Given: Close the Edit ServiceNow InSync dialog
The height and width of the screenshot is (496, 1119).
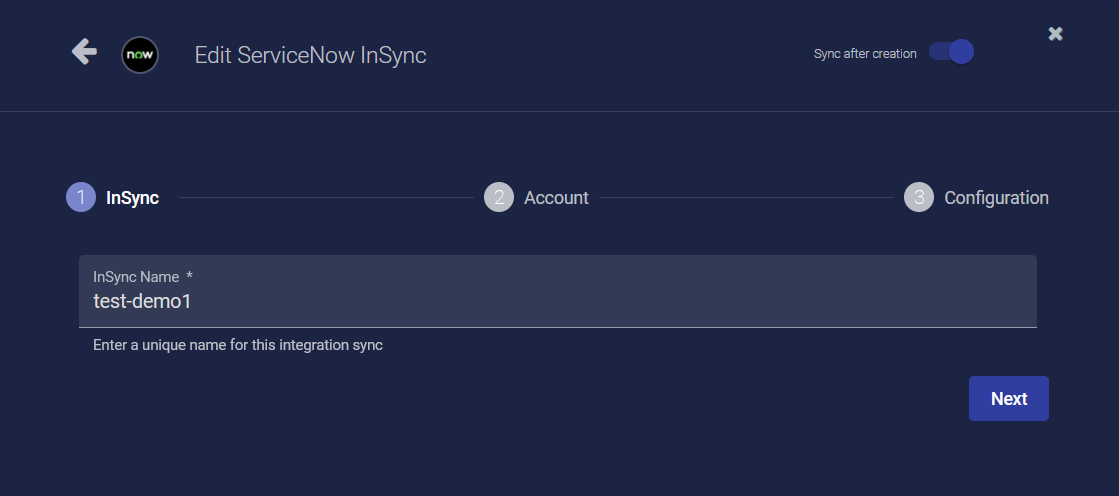Looking at the screenshot, I should click(x=1055, y=34).
